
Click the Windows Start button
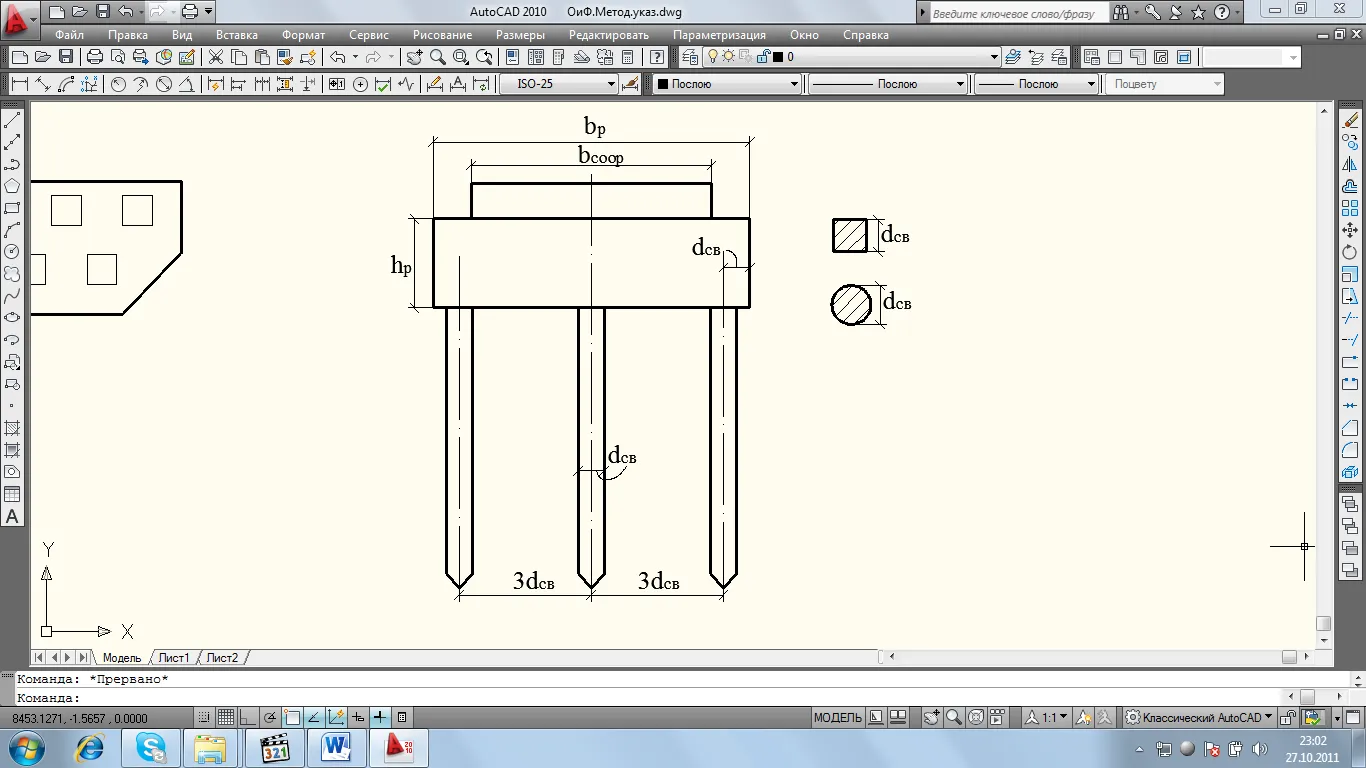coord(25,748)
